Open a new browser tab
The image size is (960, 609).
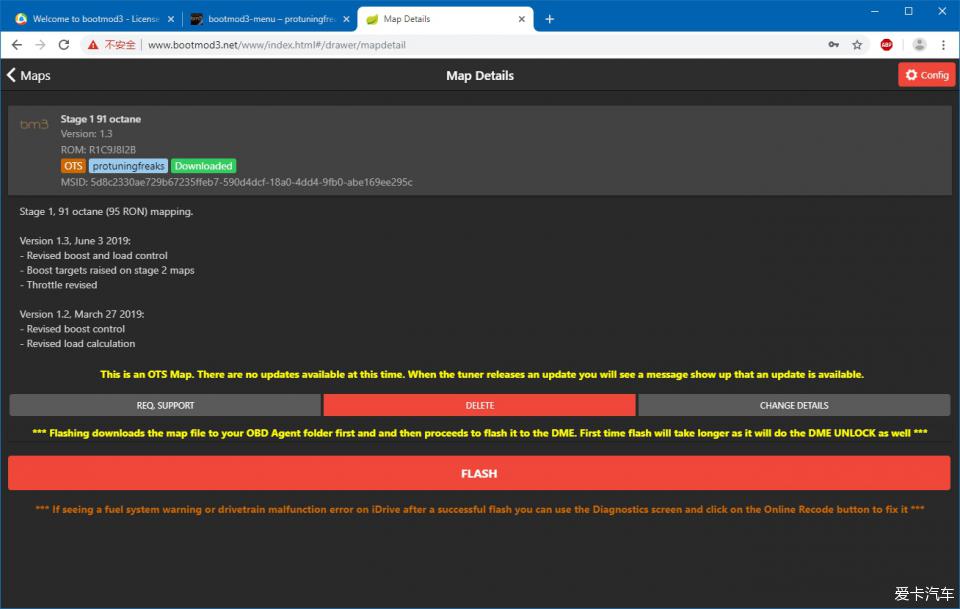(x=549, y=19)
